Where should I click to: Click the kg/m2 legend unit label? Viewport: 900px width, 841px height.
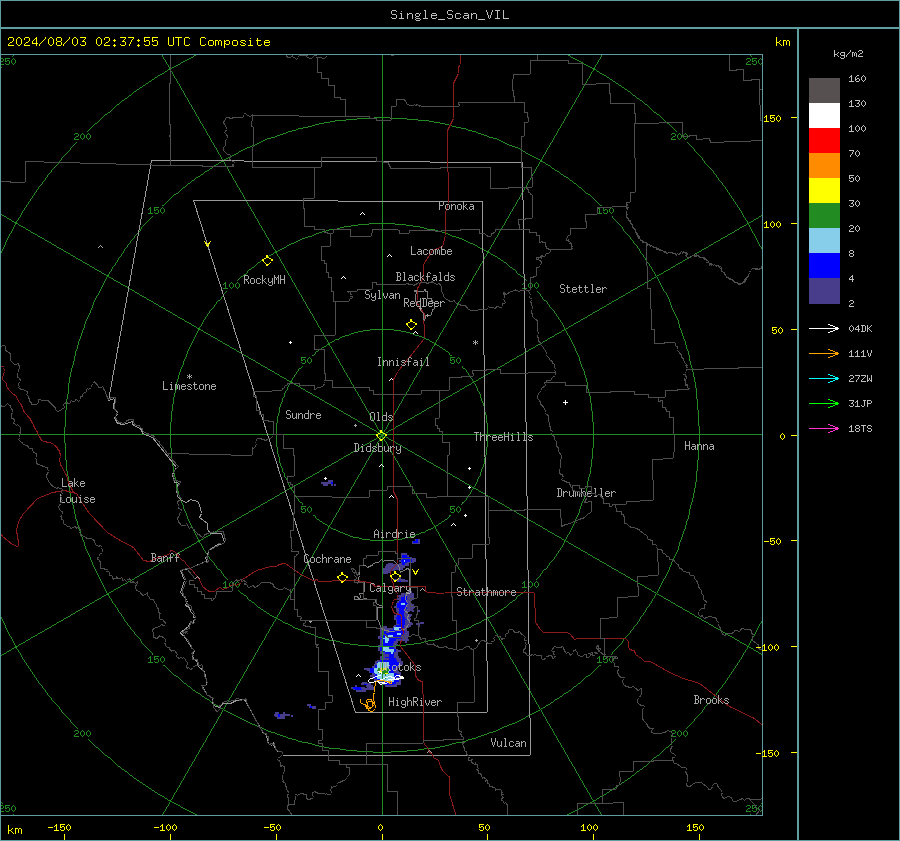pos(848,54)
